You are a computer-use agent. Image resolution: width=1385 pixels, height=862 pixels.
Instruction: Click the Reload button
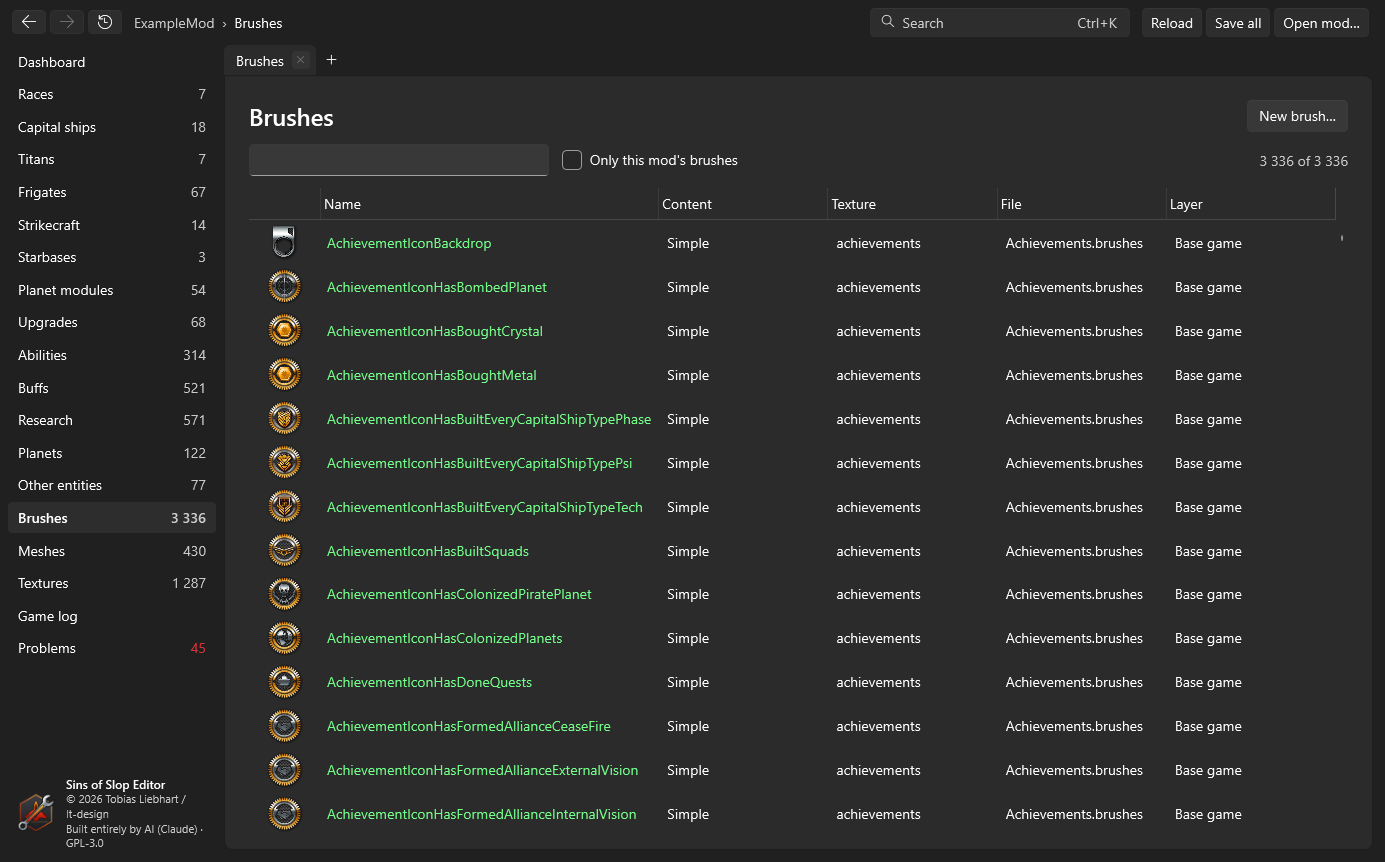pos(1172,23)
